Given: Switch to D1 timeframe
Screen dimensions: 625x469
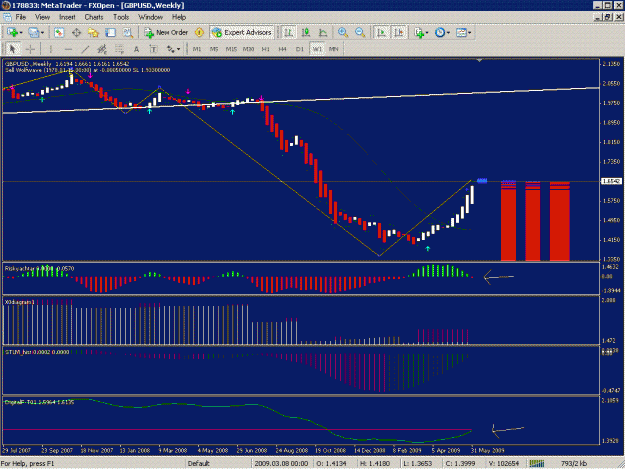Looking at the screenshot, I should point(300,49).
